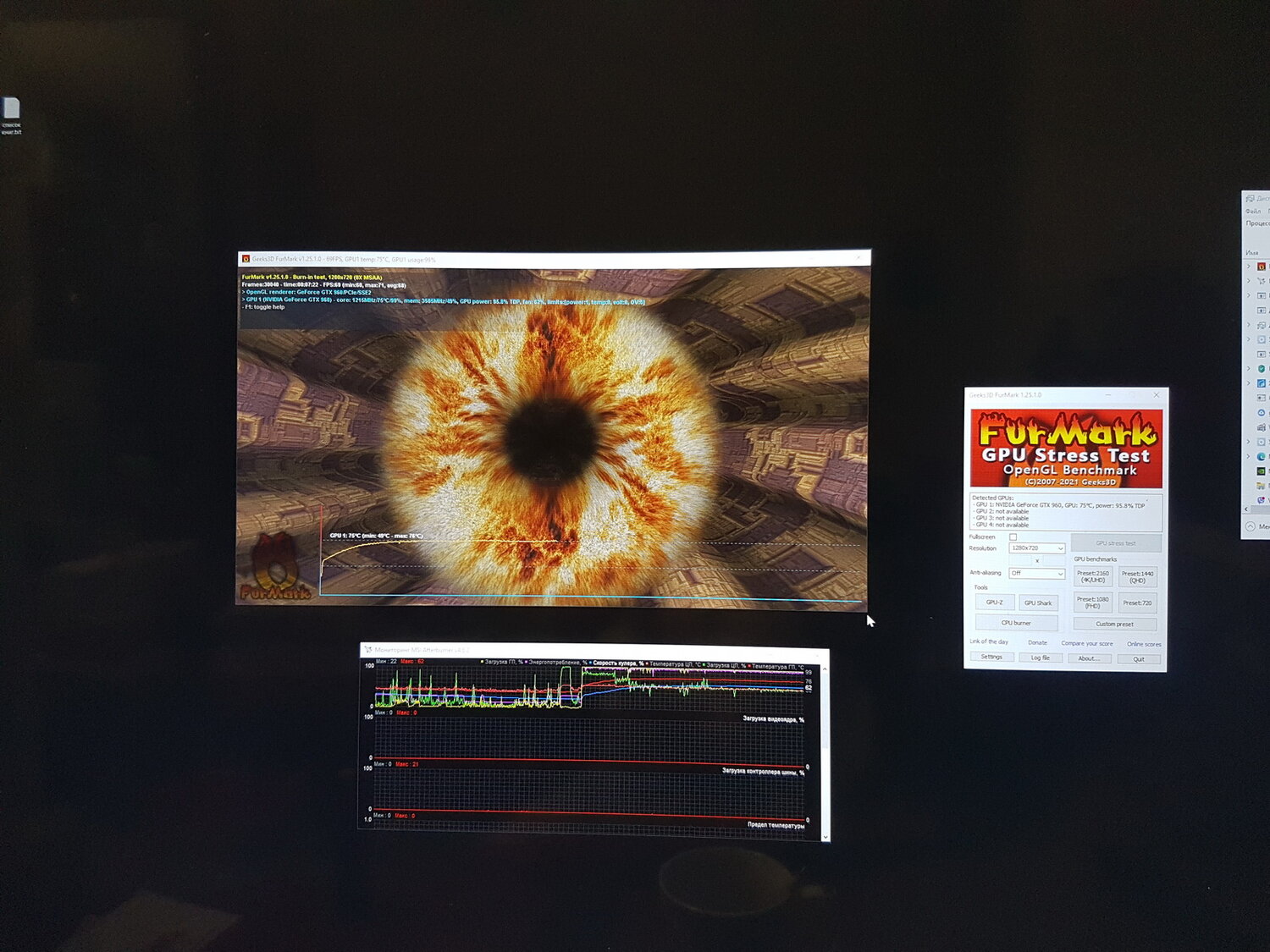Image resolution: width=1270 pixels, height=952 pixels.
Task: Select the FurMark process icon in Task Manager
Action: [1262, 267]
